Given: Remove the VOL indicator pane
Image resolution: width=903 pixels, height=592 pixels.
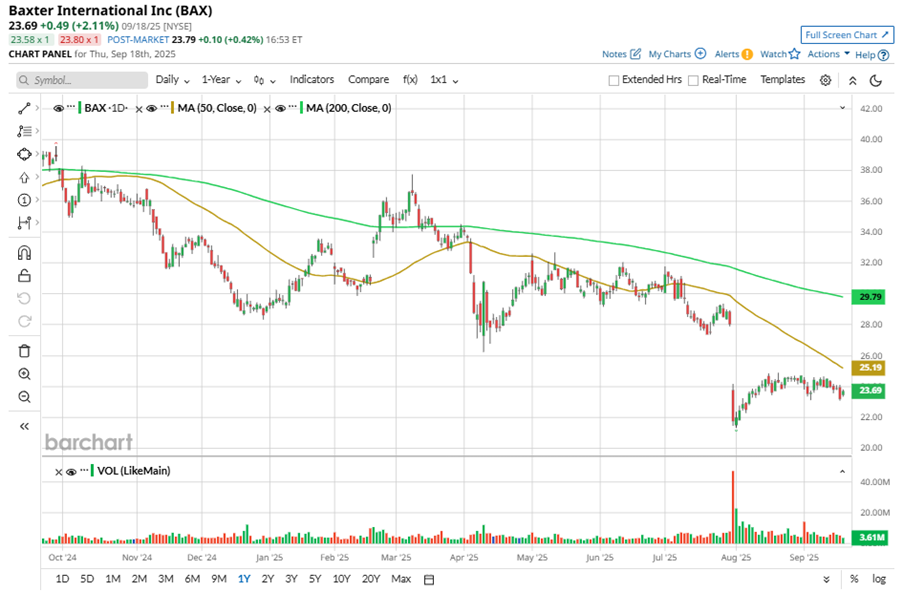Looking at the screenshot, I should pos(58,472).
